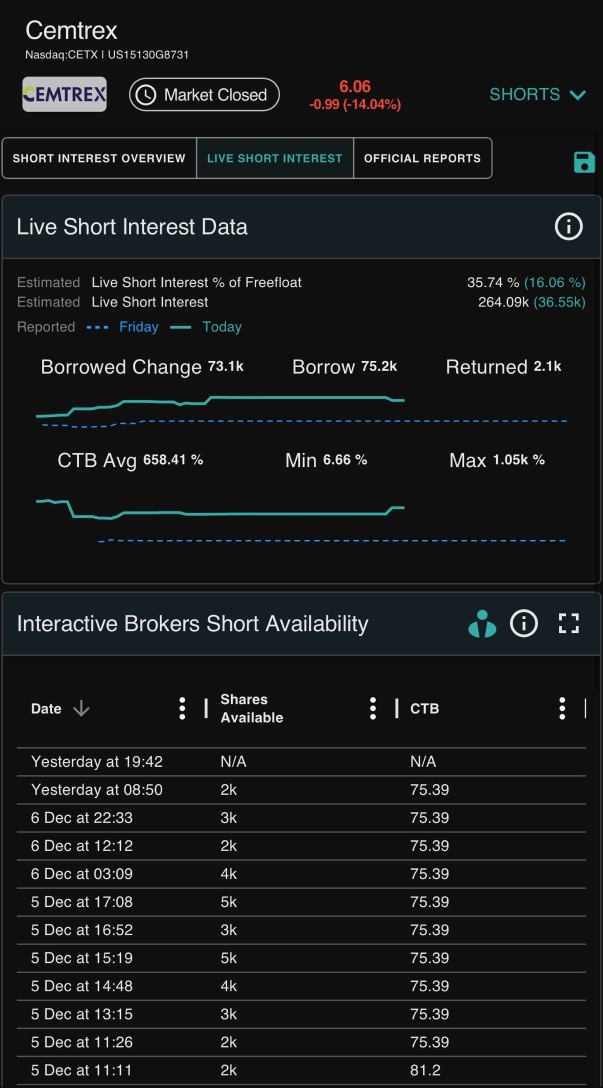
Task: Expand the SHORTS dropdown
Action: [x=538, y=94]
